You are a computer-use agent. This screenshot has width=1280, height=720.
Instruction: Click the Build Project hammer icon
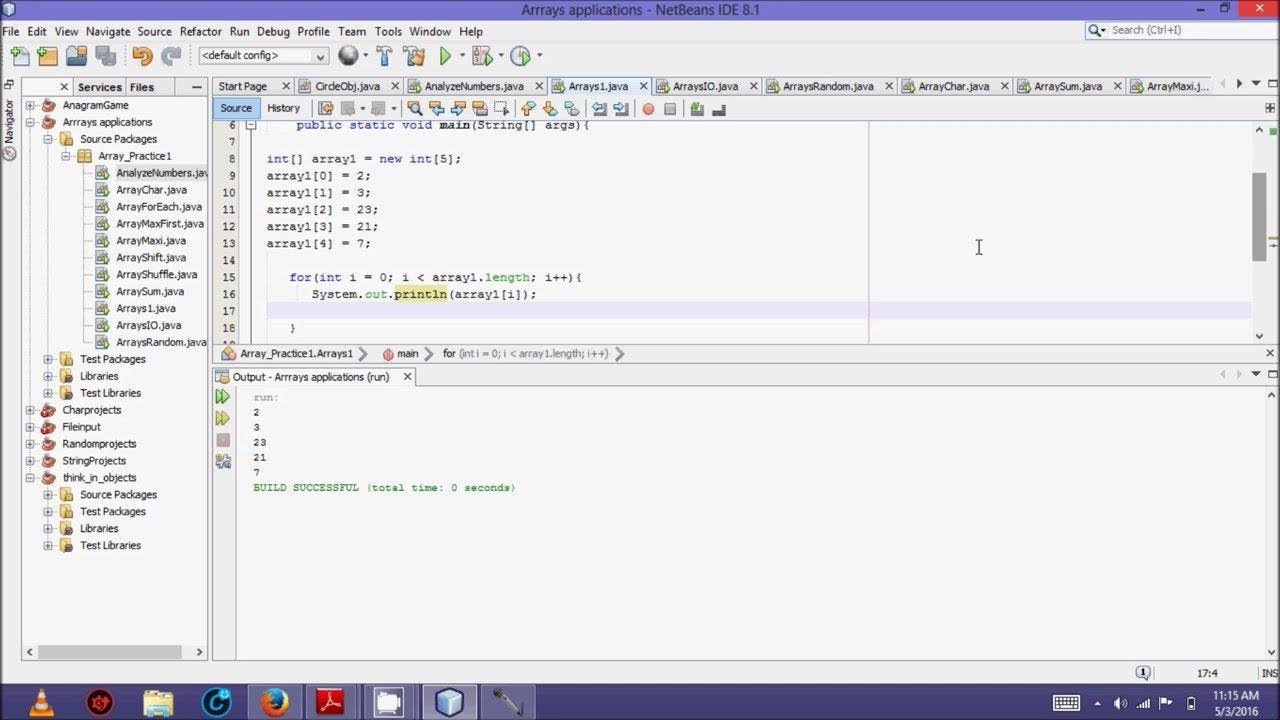click(384, 56)
